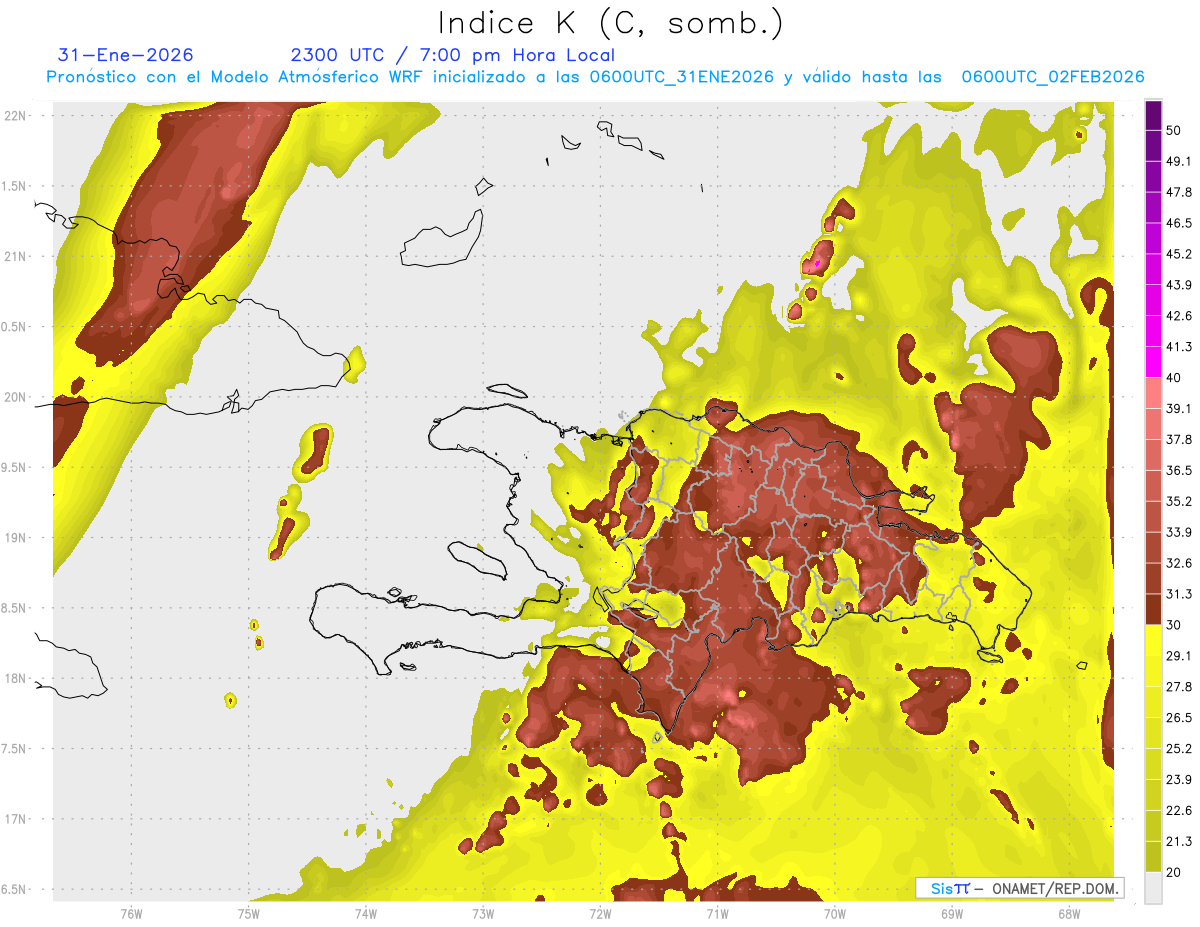This screenshot has height=927, width=1200.
Task: Click the colorbar value '32.6'
Action: pos(1179,563)
